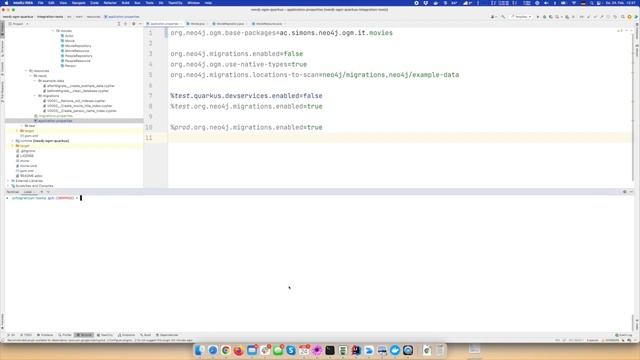Switch to the MovieRepository.java editor tab

pyautogui.click(x=229, y=24)
